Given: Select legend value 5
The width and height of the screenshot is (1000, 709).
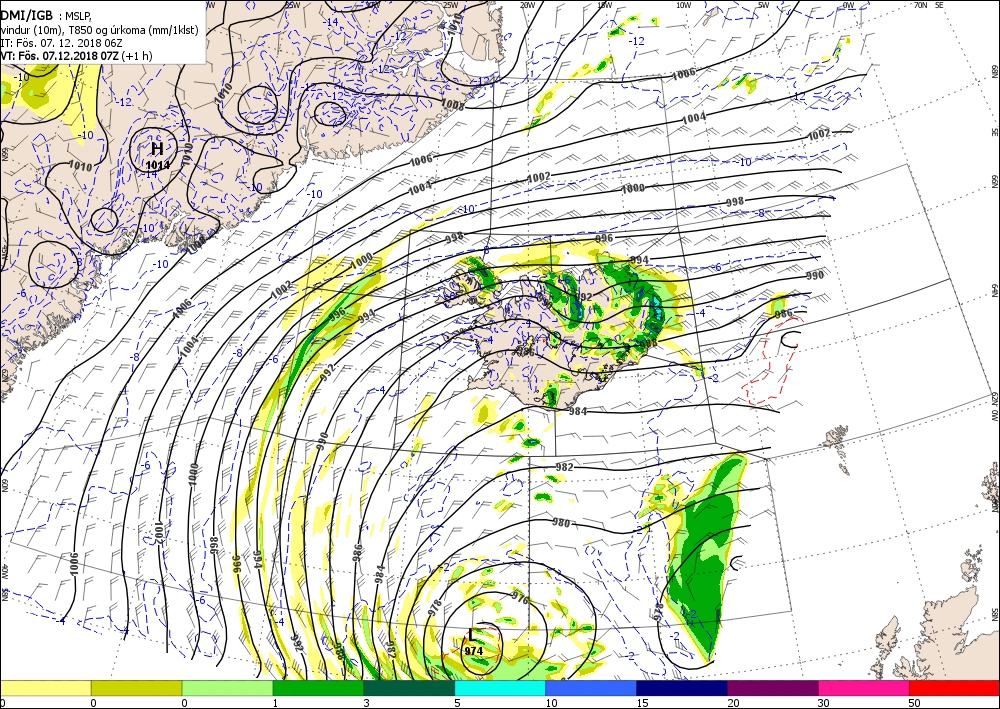Looking at the screenshot, I should point(457,703).
